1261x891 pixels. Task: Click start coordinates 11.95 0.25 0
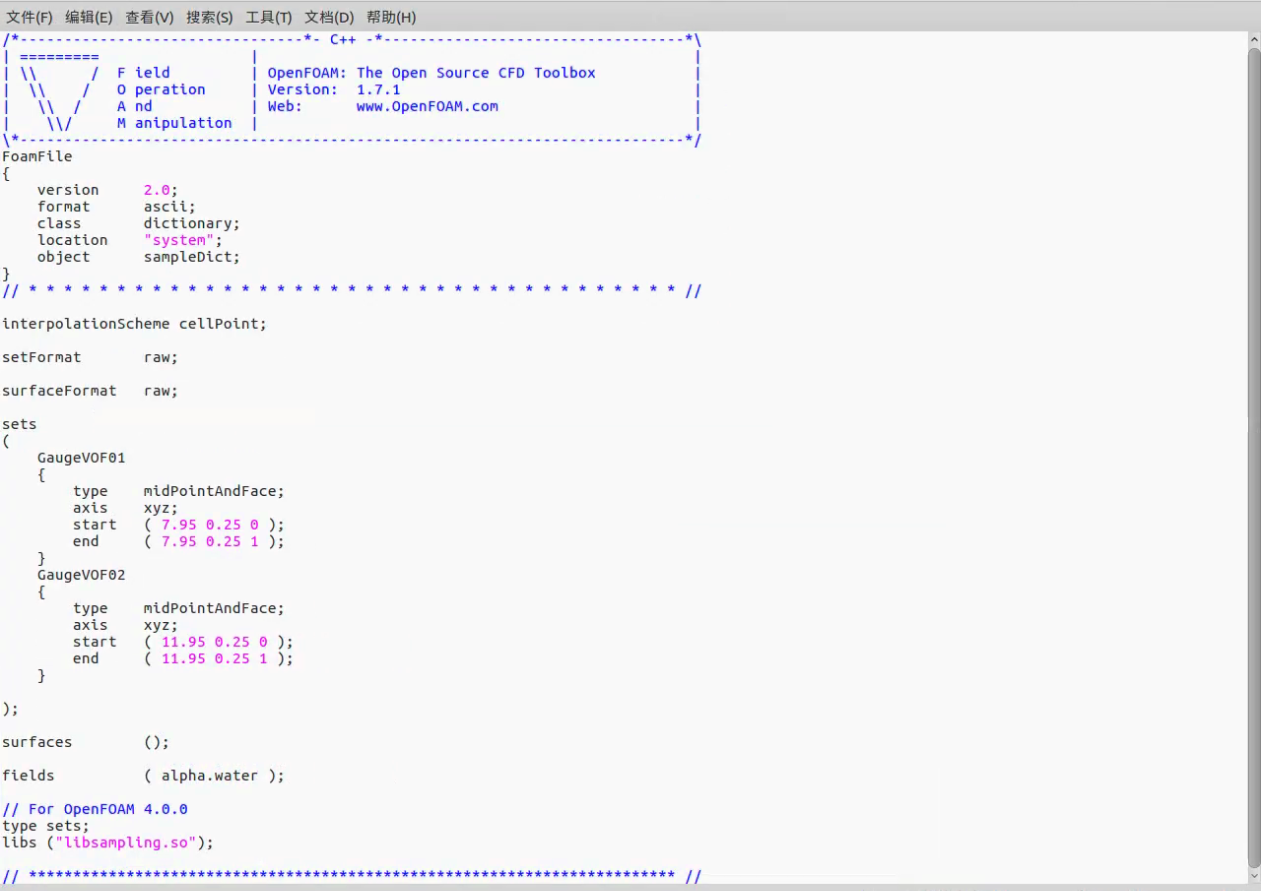point(214,642)
